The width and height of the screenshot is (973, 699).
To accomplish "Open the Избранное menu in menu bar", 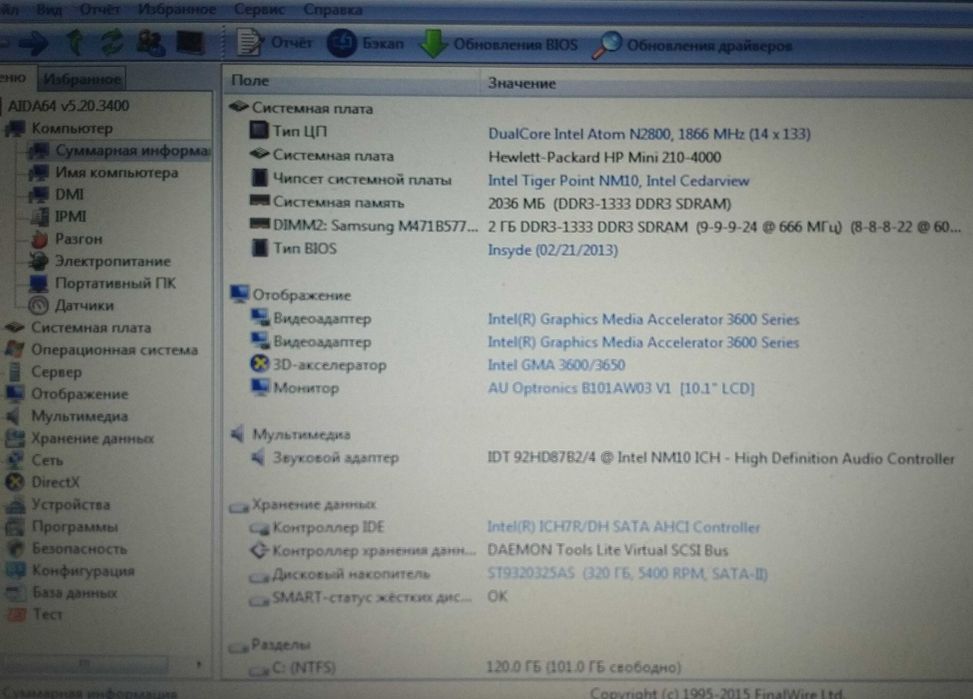I will (x=177, y=9).
